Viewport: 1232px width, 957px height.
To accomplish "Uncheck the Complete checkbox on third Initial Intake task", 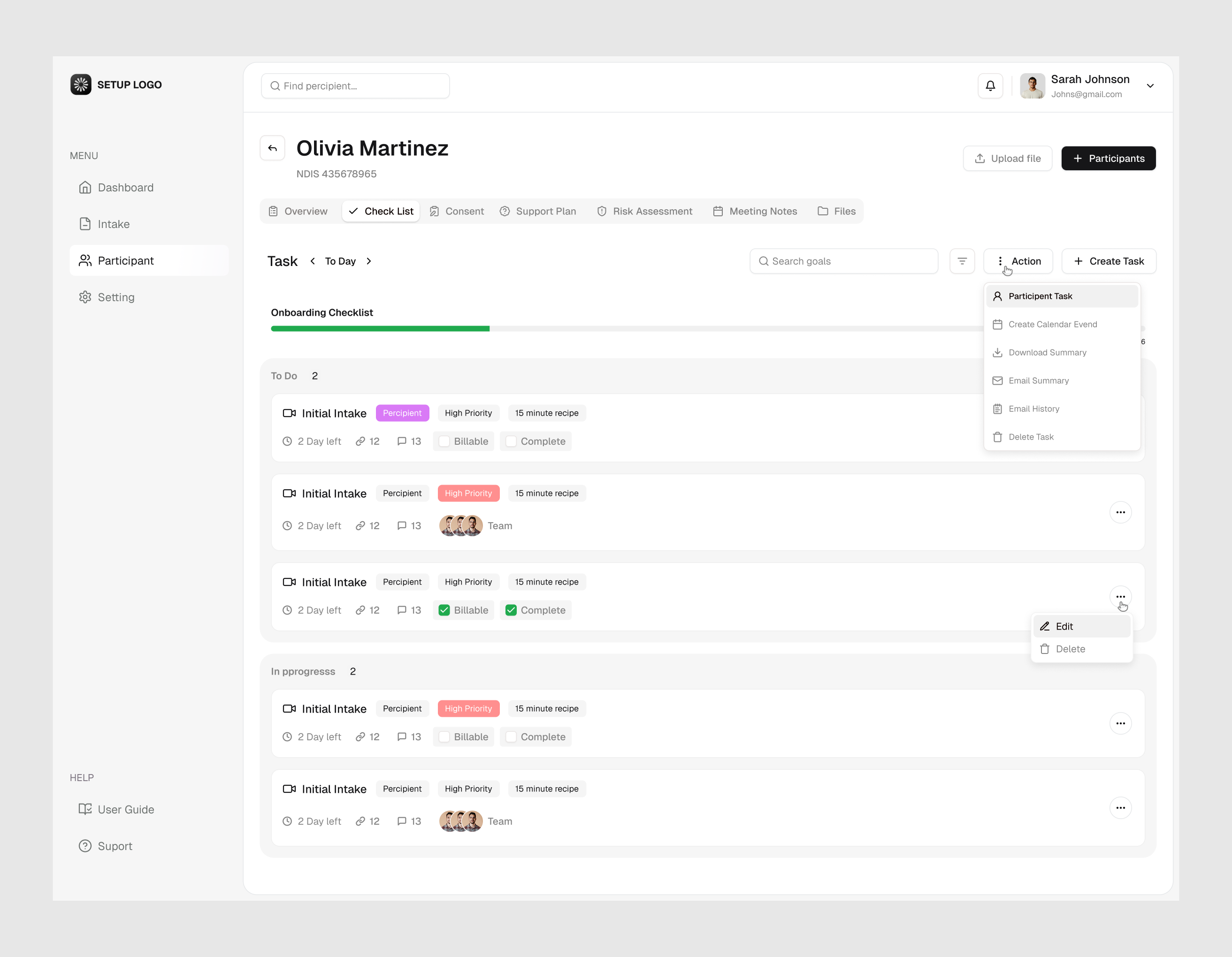I will [x=511, y=609].
